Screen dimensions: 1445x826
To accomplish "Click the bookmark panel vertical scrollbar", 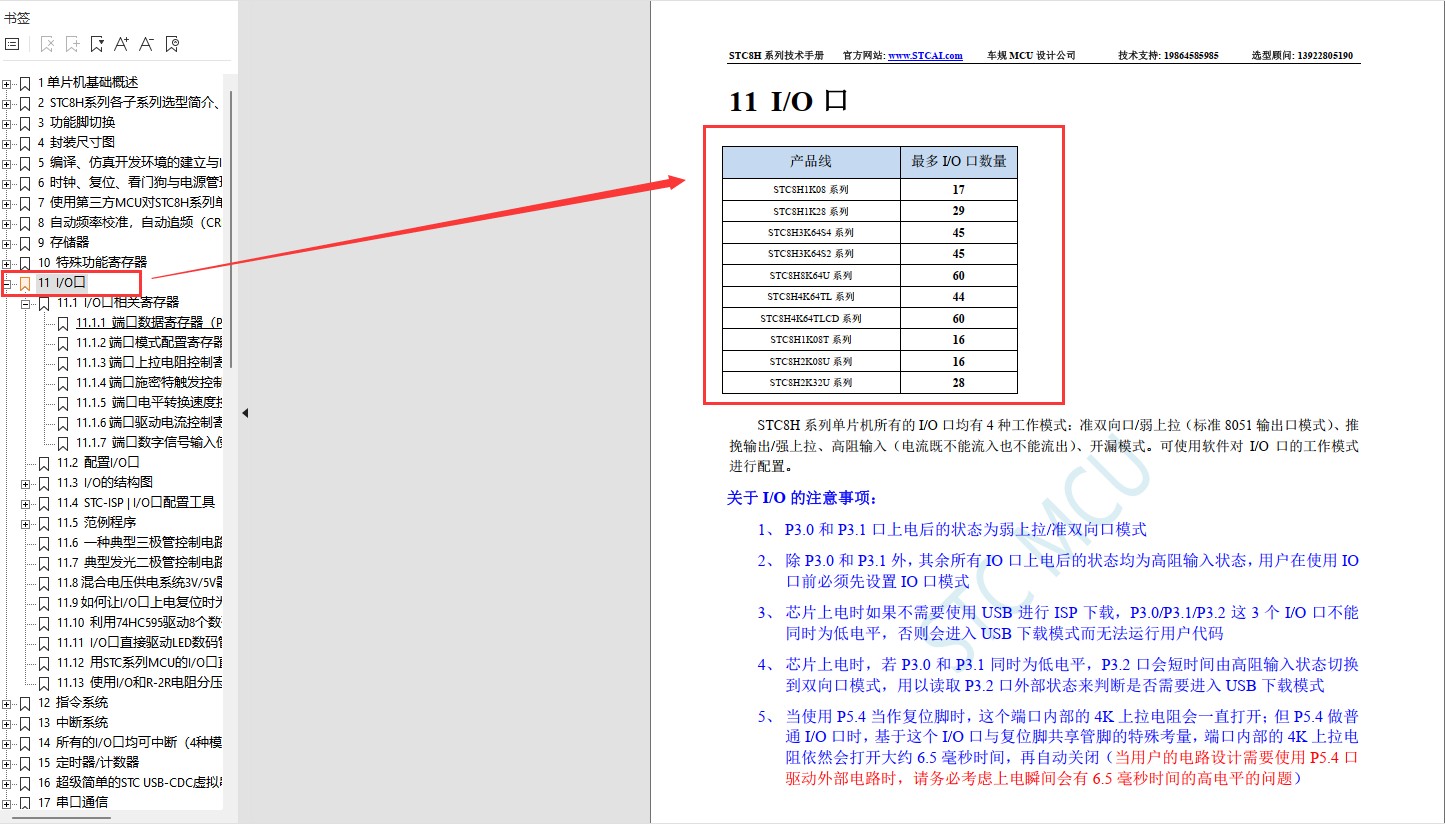I will pyautogui.click(x=231, y=230).
